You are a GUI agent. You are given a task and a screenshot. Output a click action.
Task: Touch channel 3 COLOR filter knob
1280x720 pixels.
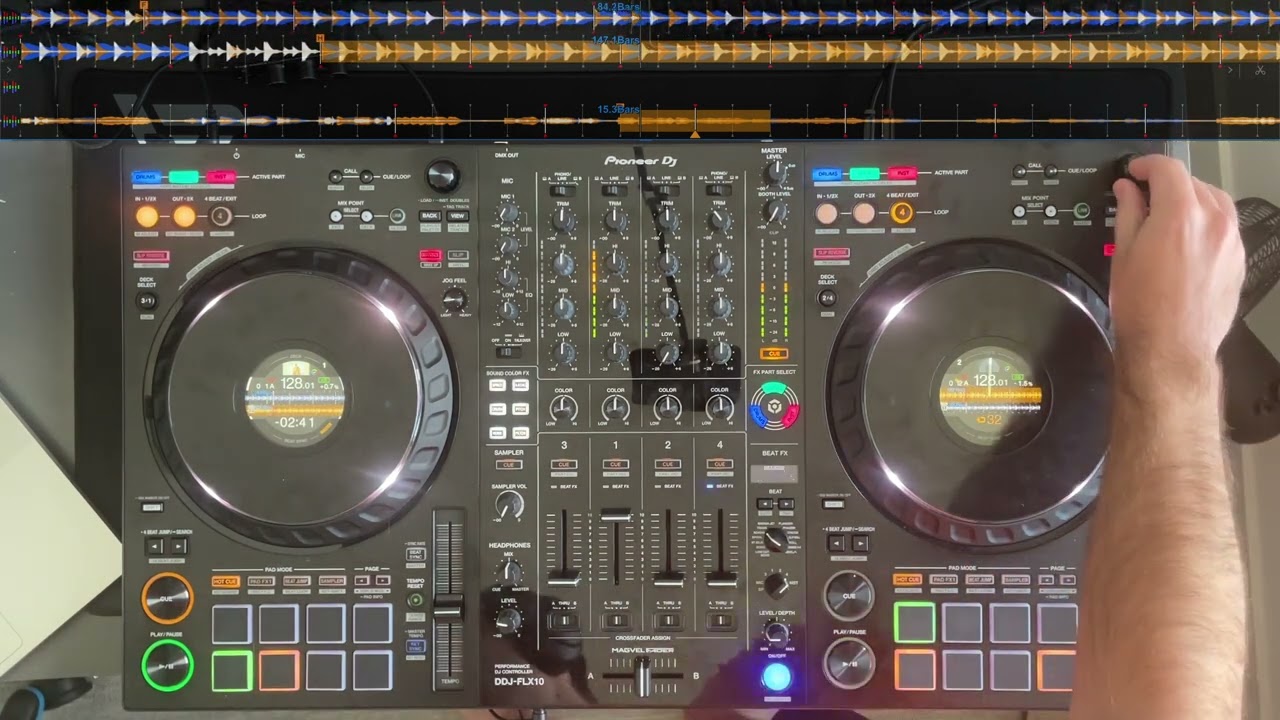pyautogui.click(x=563, y=408)
